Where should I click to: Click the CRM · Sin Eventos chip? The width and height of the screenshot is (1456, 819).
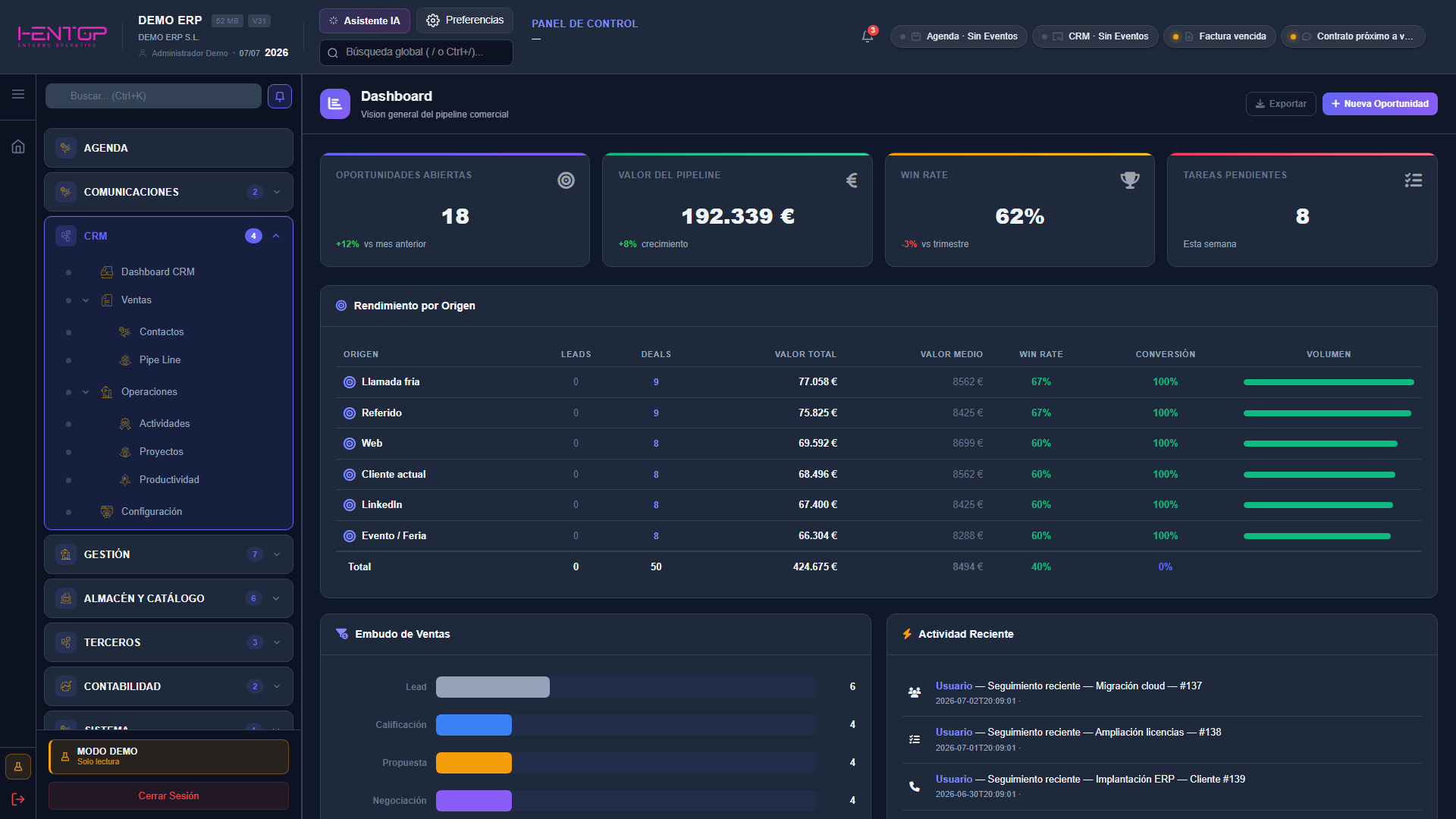[1095, 36]
